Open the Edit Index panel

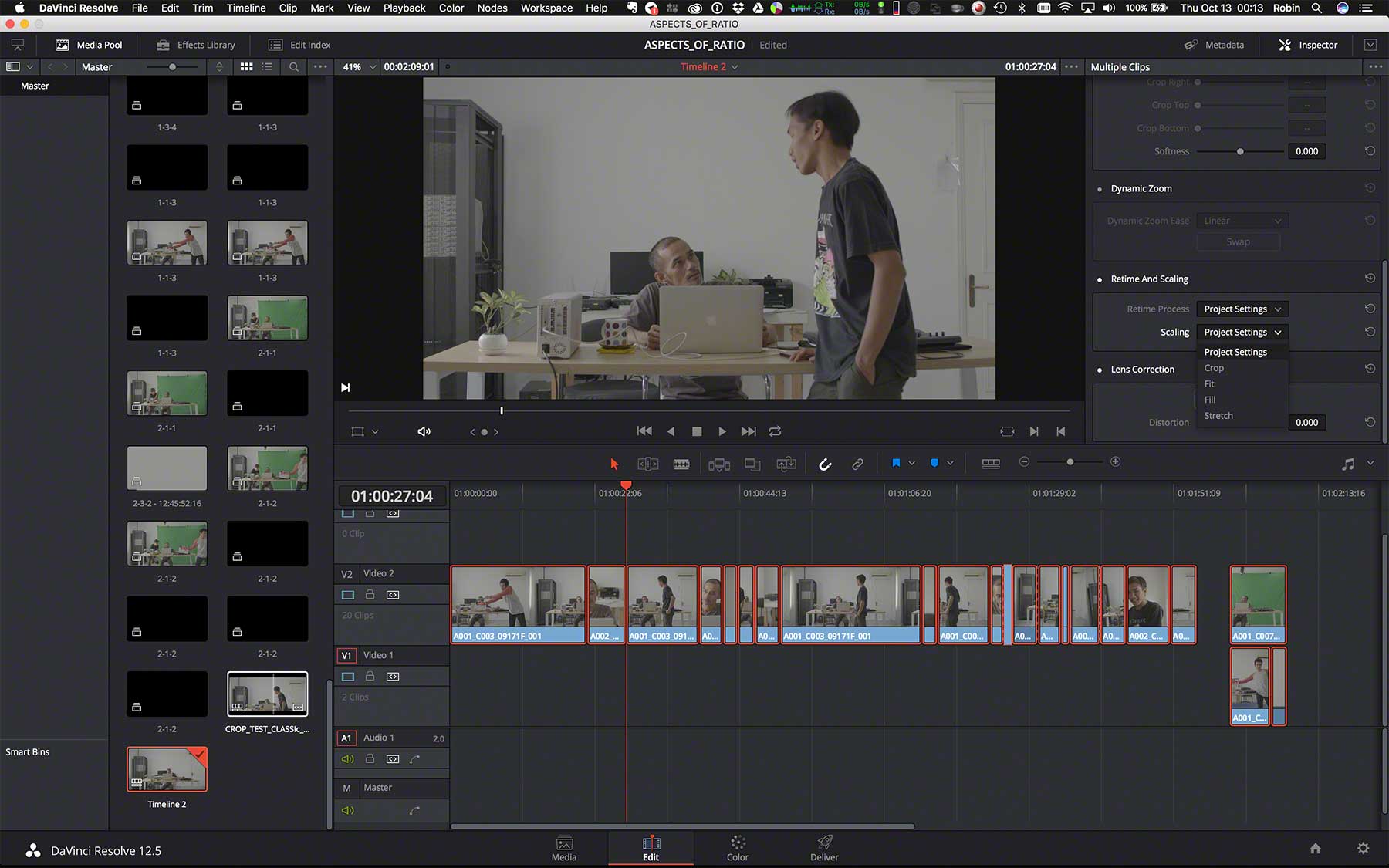click(x=299, y=45)
